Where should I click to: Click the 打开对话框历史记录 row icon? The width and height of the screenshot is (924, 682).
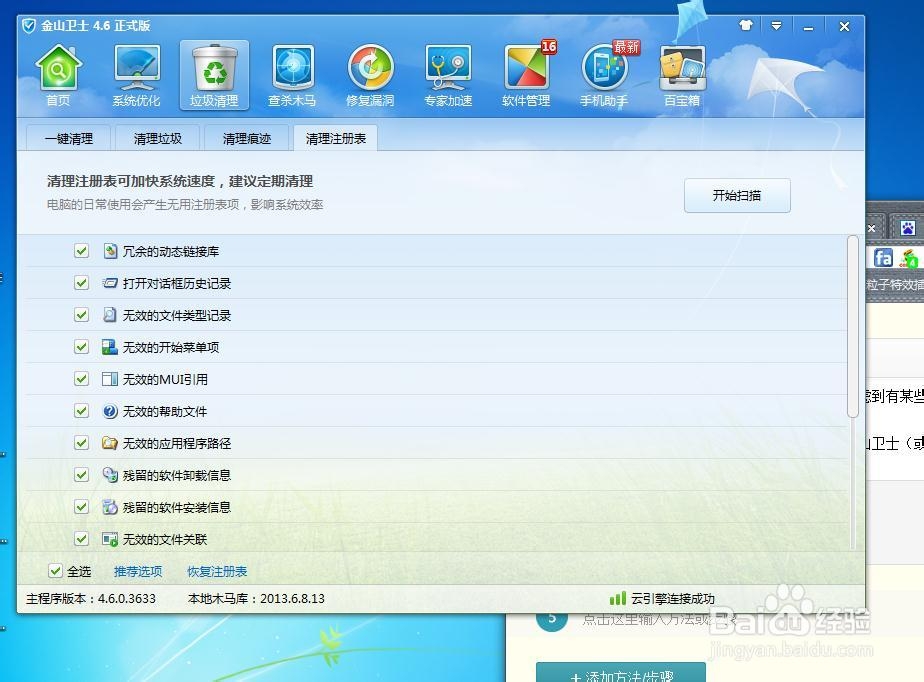coord(110,283)
